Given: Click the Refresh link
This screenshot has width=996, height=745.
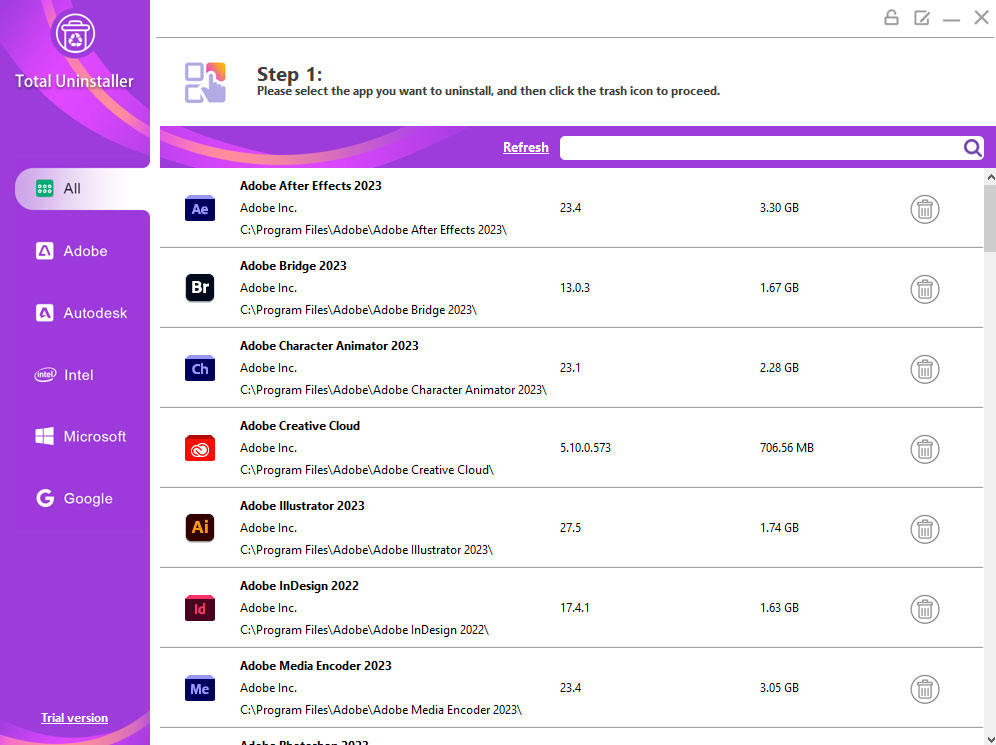Looking at the screenshot, I should tap(525, 147).
